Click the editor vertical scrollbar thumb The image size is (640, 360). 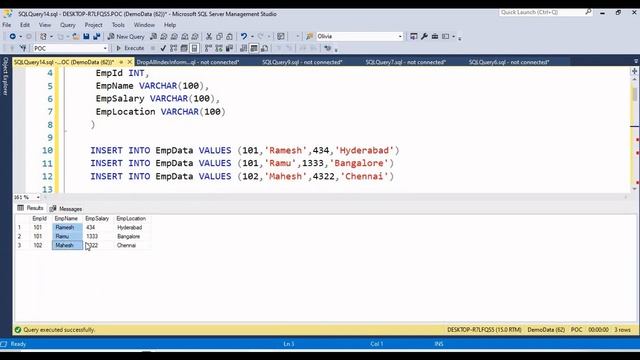pyautogui.click(x=634, y=95)
